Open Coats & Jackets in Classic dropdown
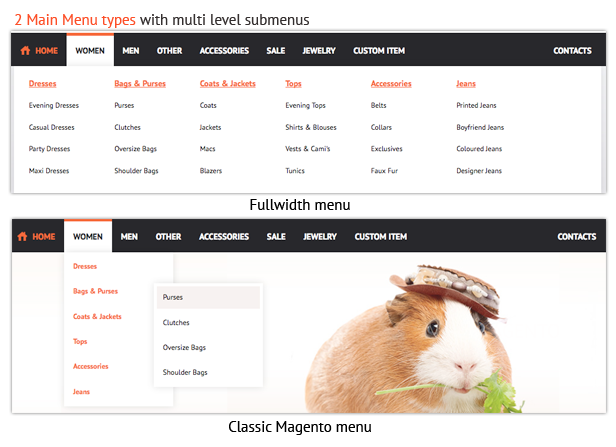The image size is (616, 447). coord(97,317)
